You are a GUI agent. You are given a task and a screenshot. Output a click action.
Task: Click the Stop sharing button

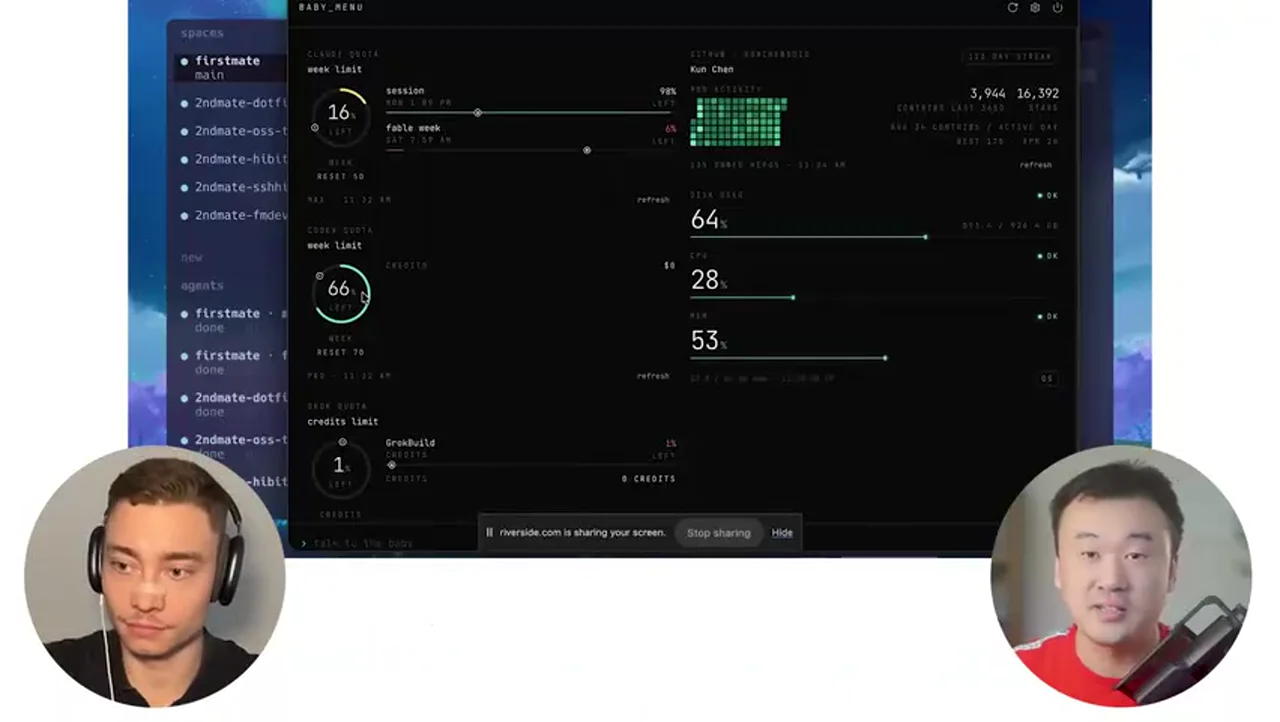tap(718, 533)
